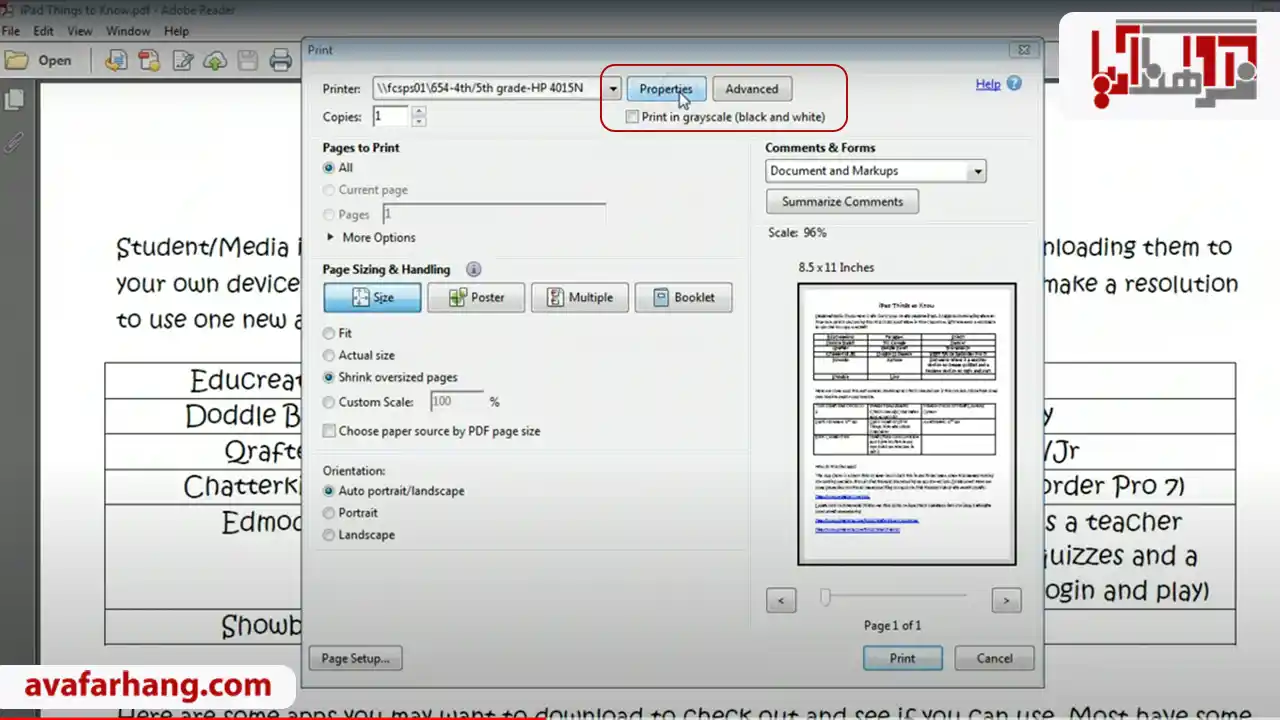Click the Poster sizing button
The image size is (1280, 720).
(x=476, y=298)
